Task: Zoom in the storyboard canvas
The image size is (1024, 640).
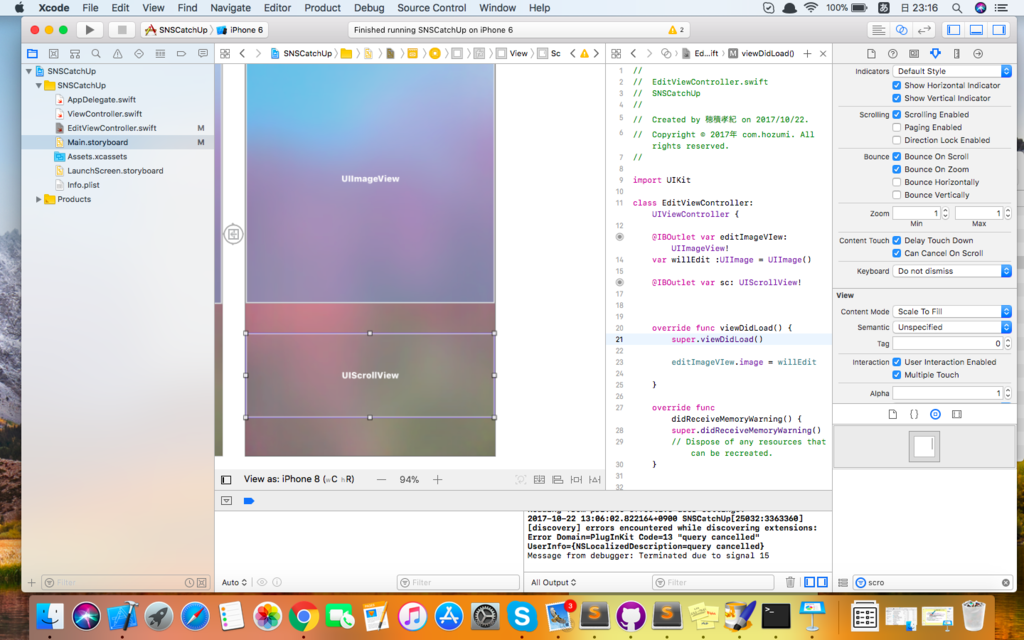Action: click(x=438, y=479)
